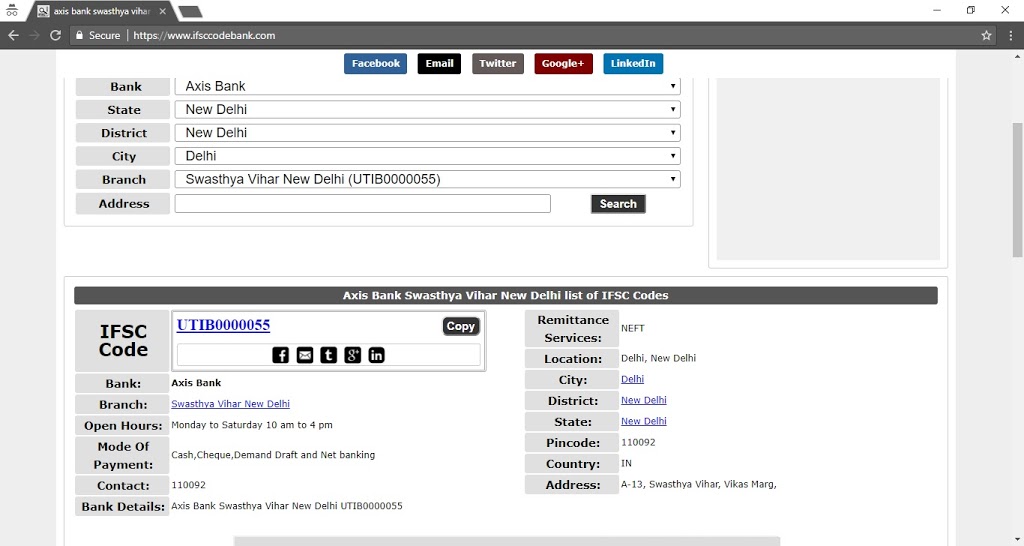Click the Facebook share button at top
Viewport: 1024px width, 546px height.
376,63
